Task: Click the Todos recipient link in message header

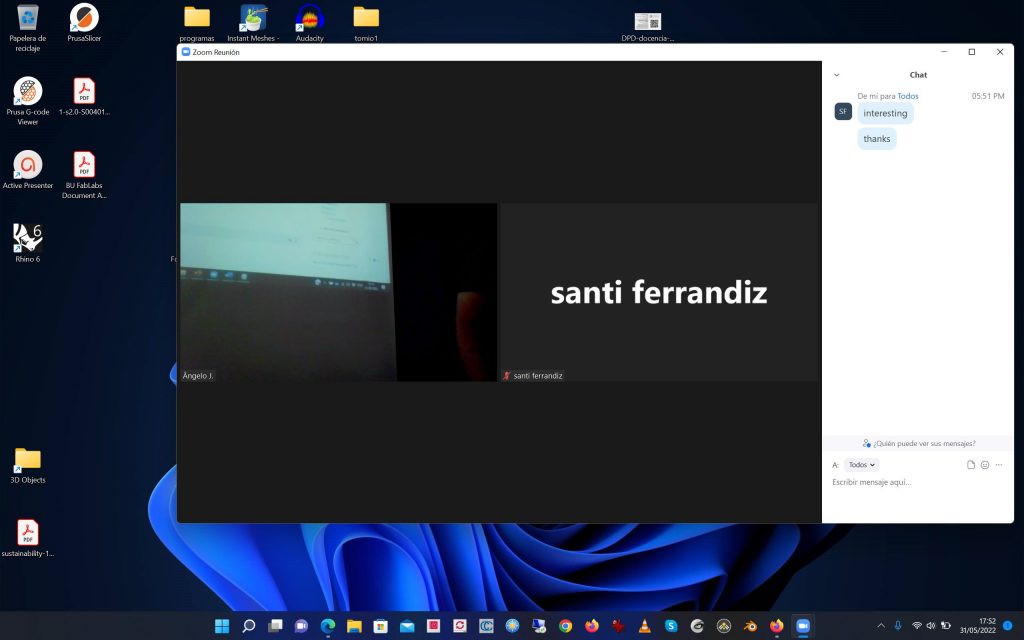Action: 908,96
